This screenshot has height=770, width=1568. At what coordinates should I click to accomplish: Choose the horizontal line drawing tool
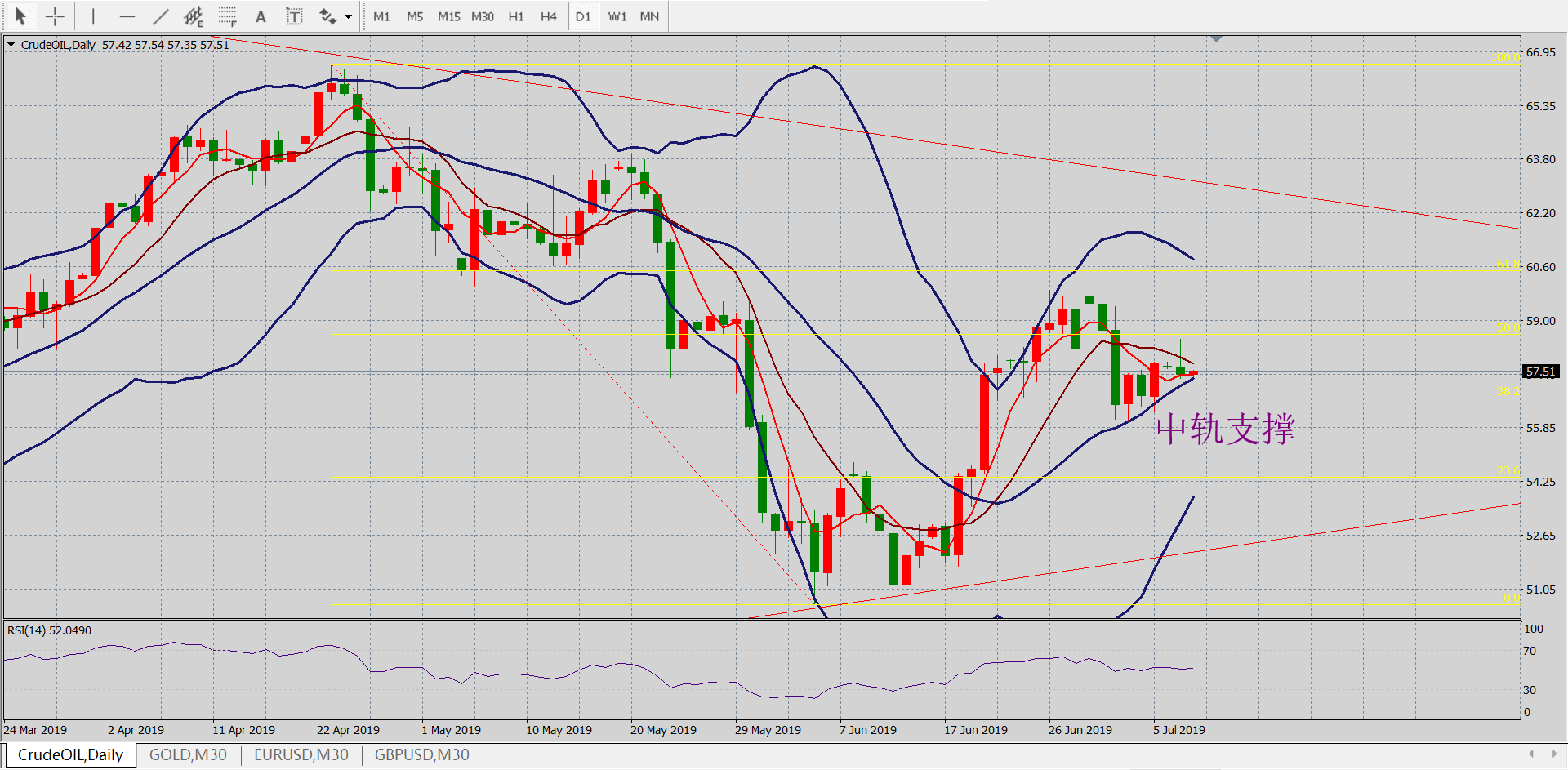click(127, 16)
